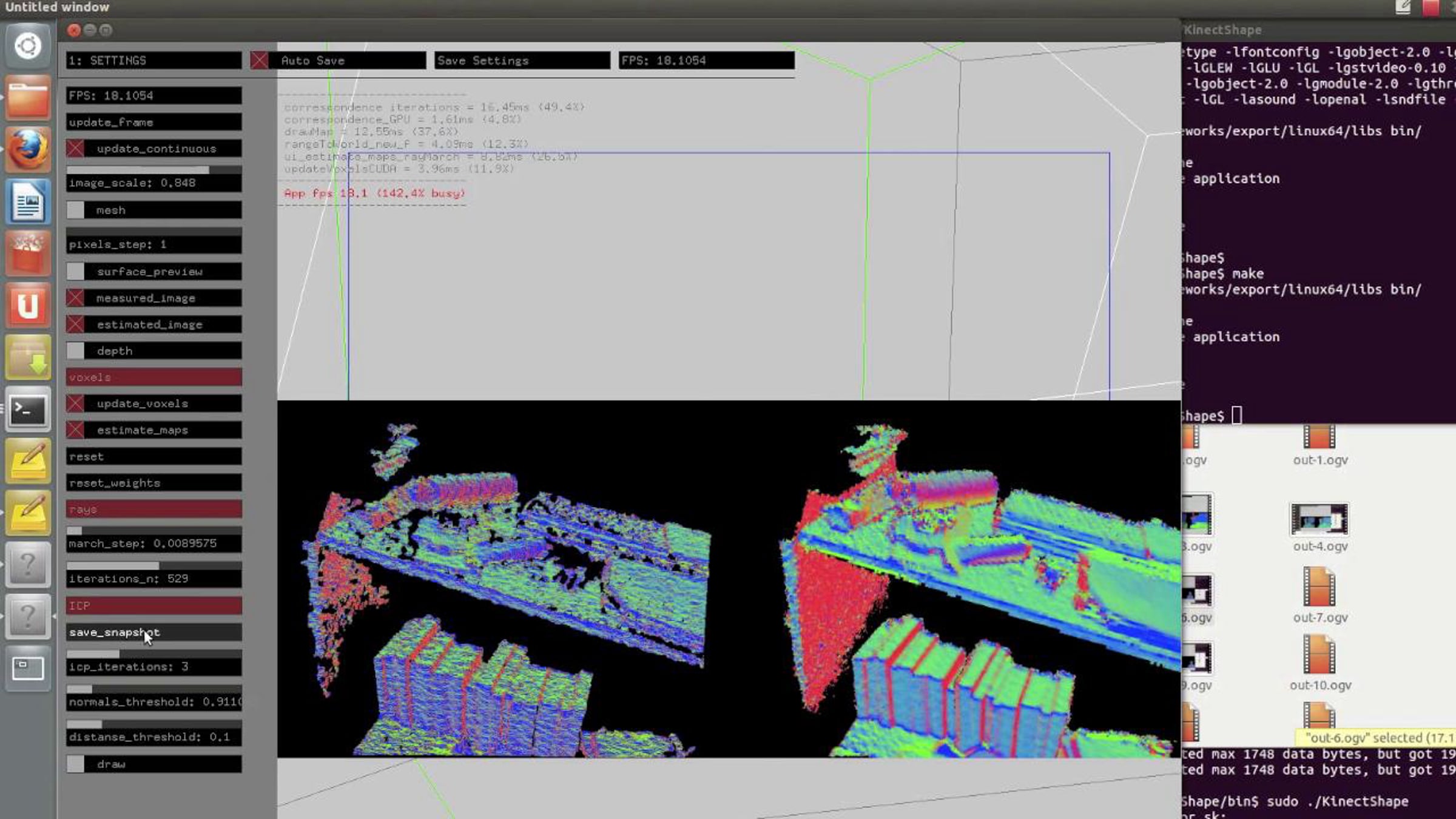Screen dimensions: 1456x819
Task: Click the FPS value in settings panel
Action: click(154, 95)
